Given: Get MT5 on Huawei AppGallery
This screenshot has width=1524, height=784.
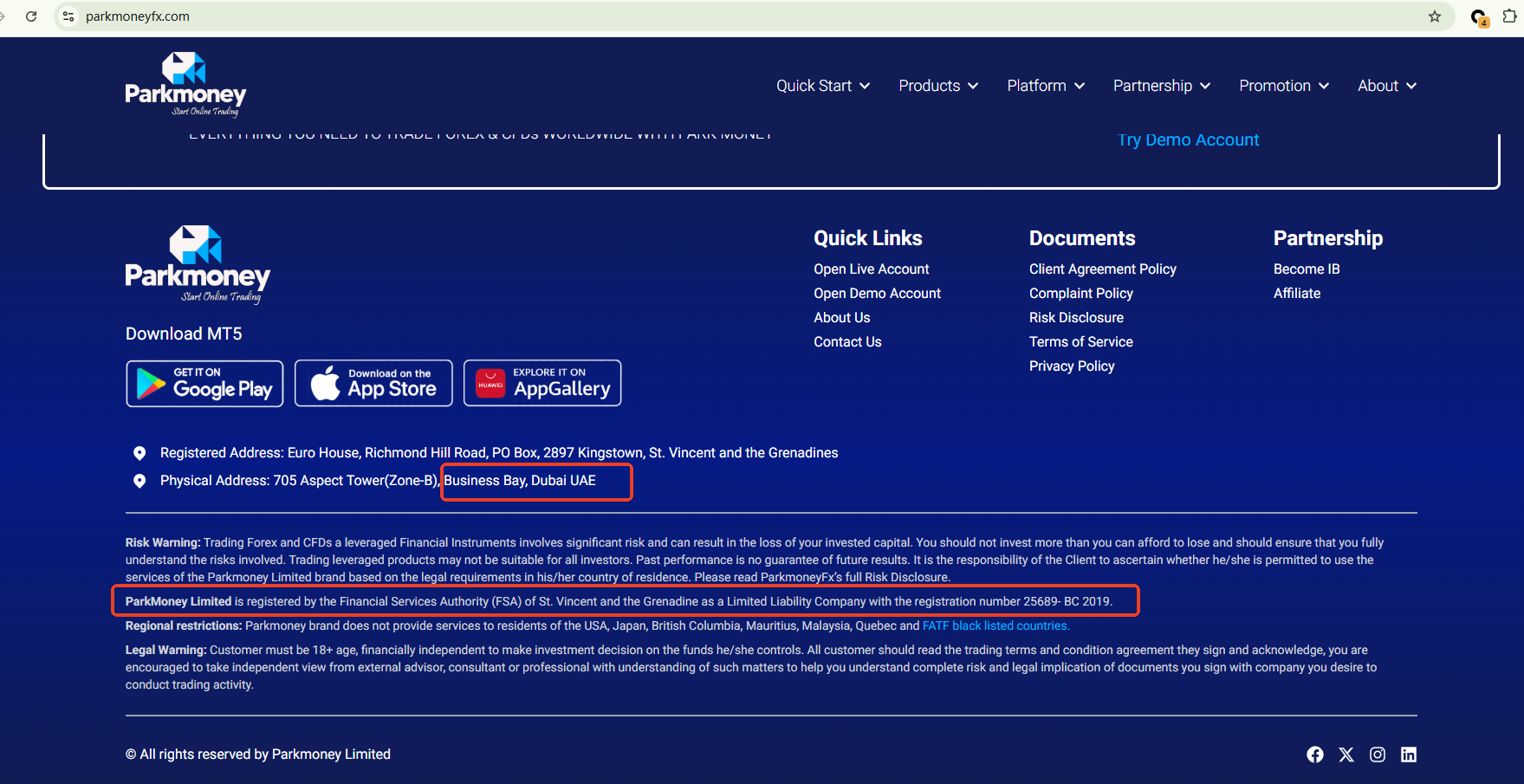Looking at the screenshot, I should pos(542,383).
